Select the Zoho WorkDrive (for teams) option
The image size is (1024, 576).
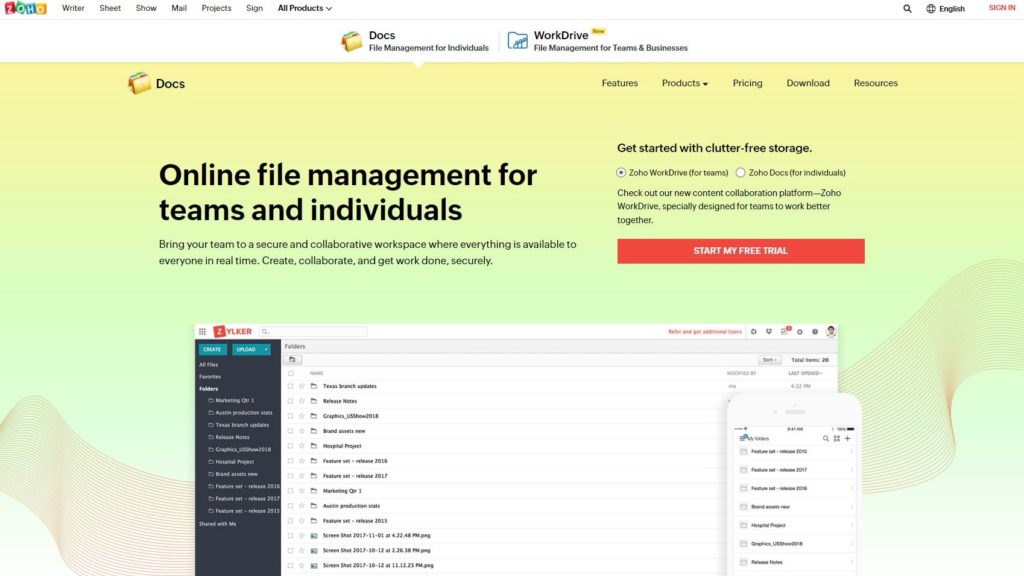coord(621,172)
